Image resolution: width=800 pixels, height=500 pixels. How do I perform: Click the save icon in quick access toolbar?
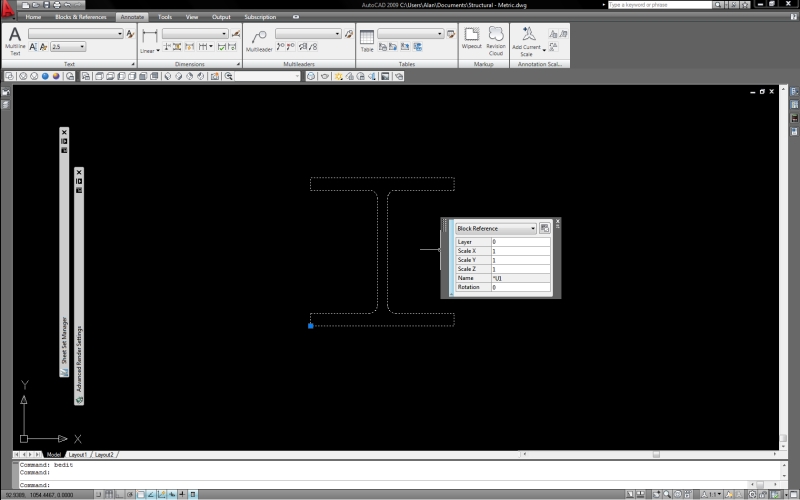point(46,5)
